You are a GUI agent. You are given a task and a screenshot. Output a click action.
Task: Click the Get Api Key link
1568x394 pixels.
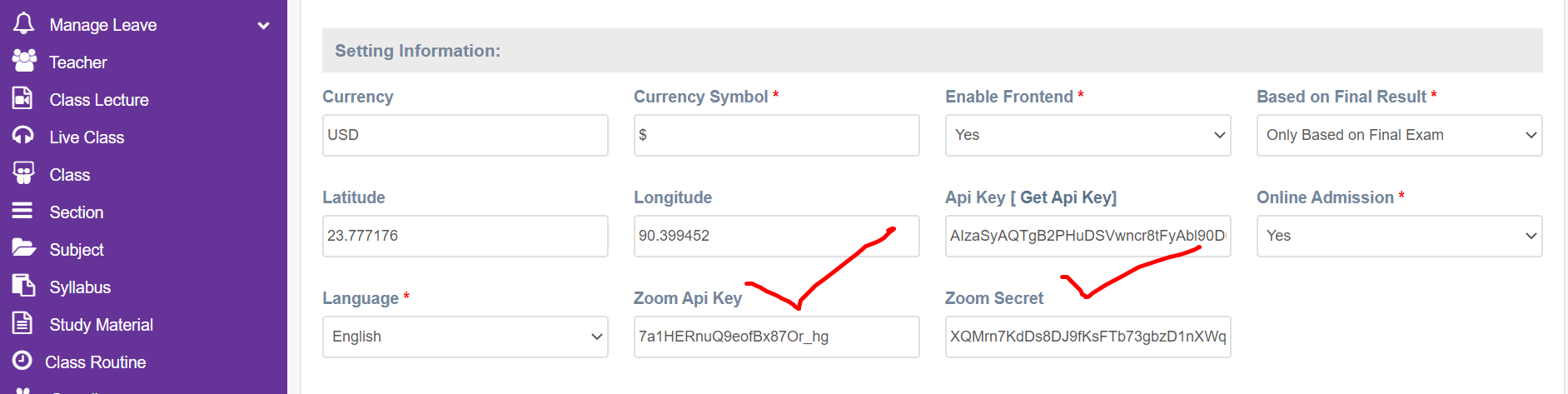(x=1066, y=197)
